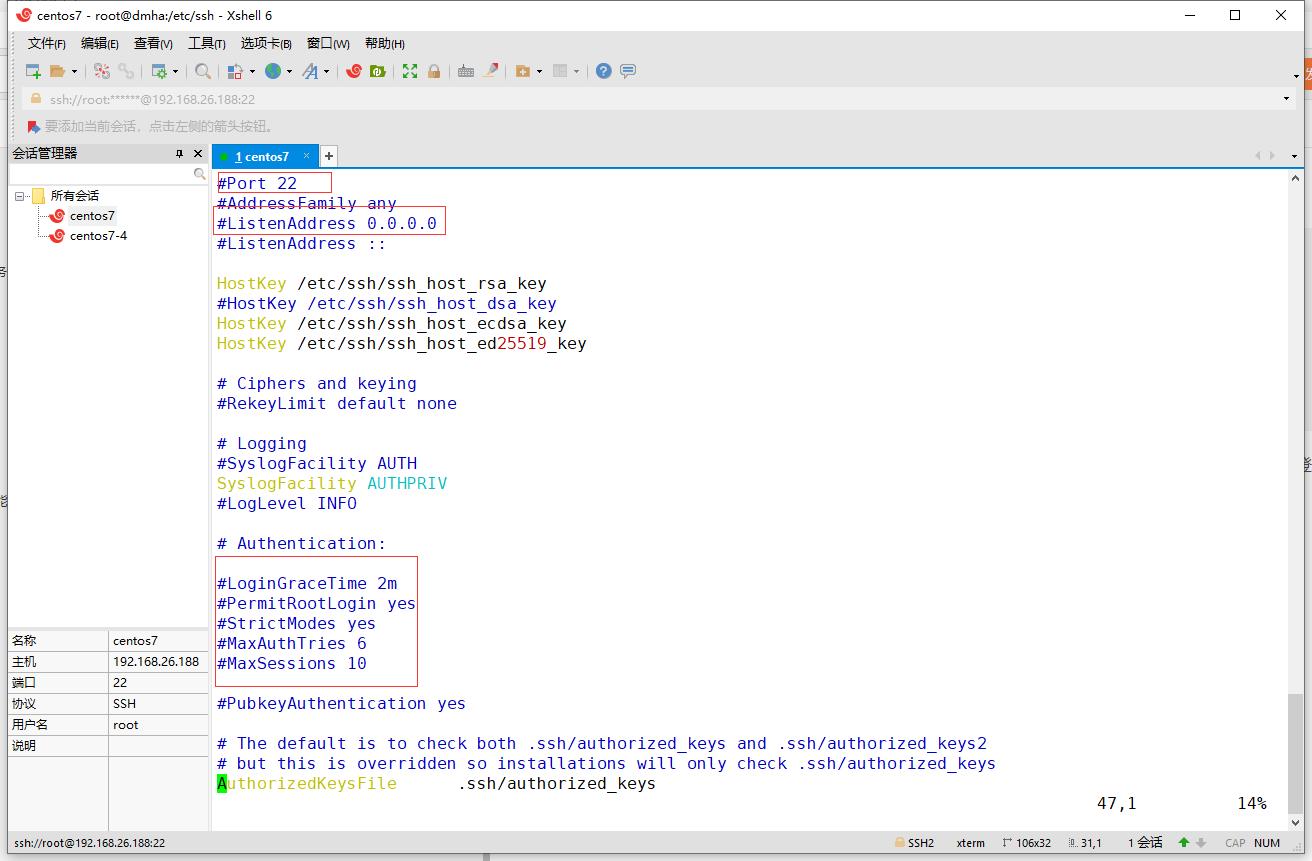Open the 工具(T) menu
The height and width of the screenshot is (861, 1312).
(207, 43)
